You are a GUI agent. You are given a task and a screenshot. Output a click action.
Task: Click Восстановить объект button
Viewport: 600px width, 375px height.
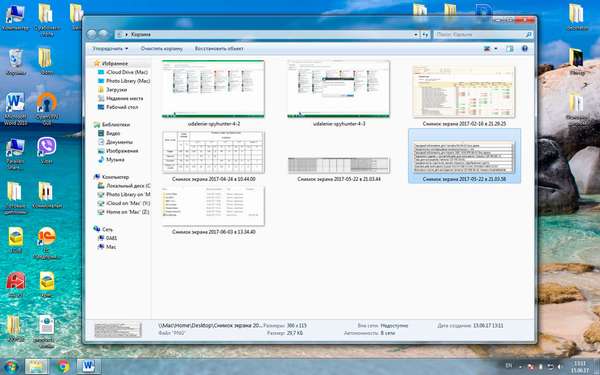(x=219, y=49)
